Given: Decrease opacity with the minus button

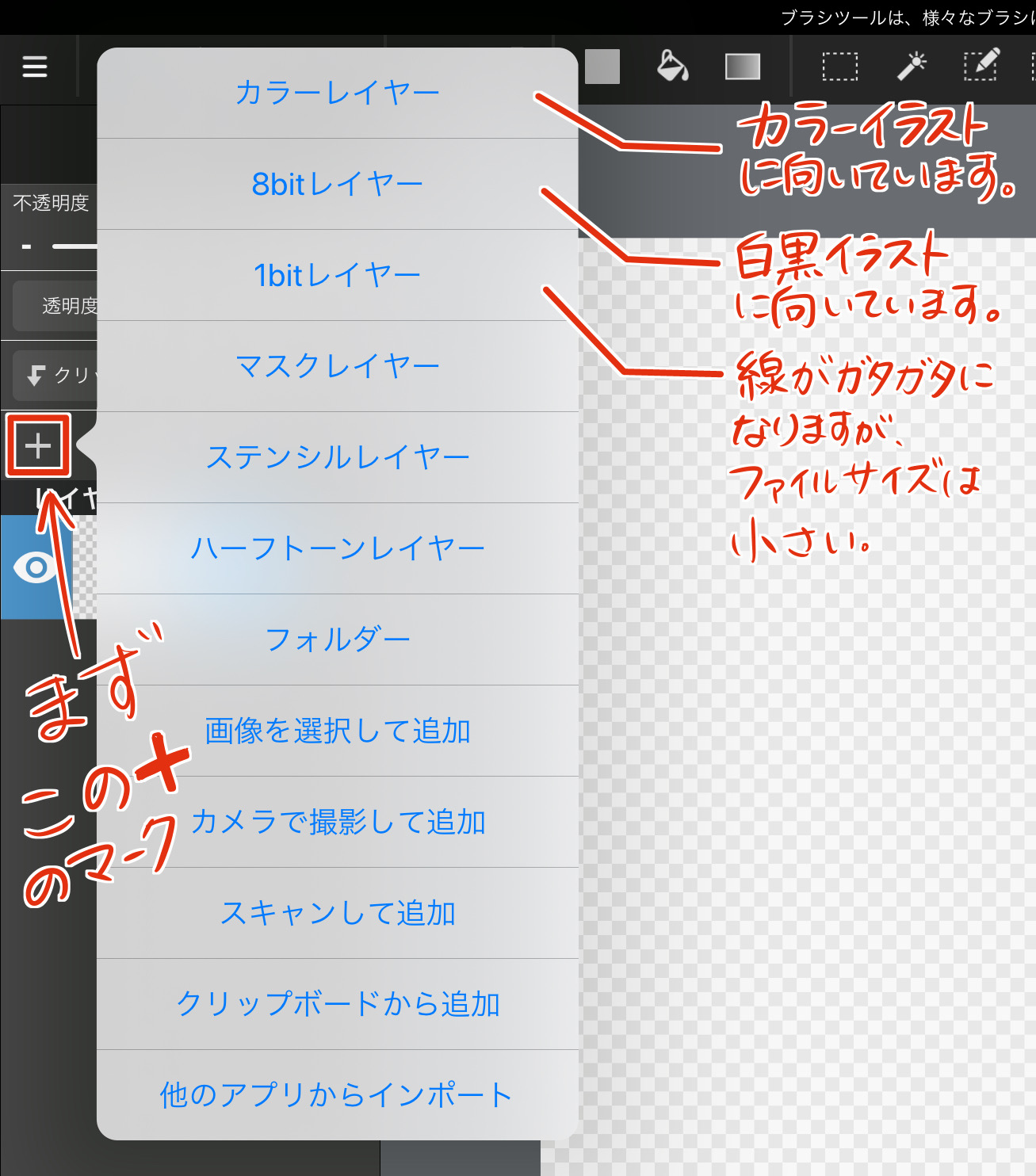Looking at the screenshot, I should (x=26, y=246).
